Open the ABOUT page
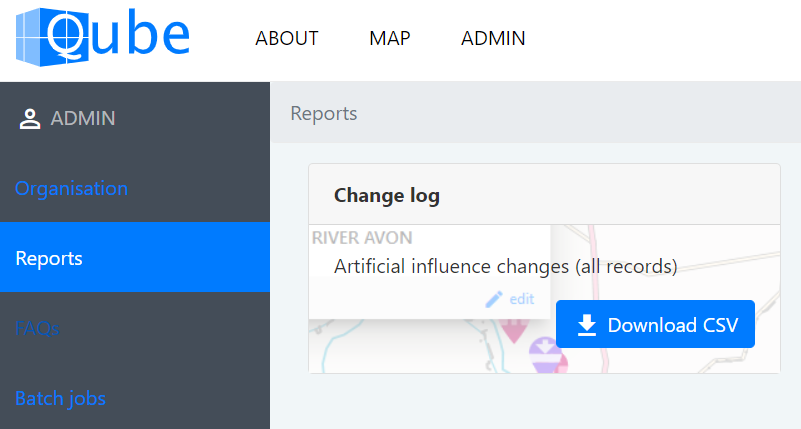This screenshot has height=429, width=801. pos(287,39)
